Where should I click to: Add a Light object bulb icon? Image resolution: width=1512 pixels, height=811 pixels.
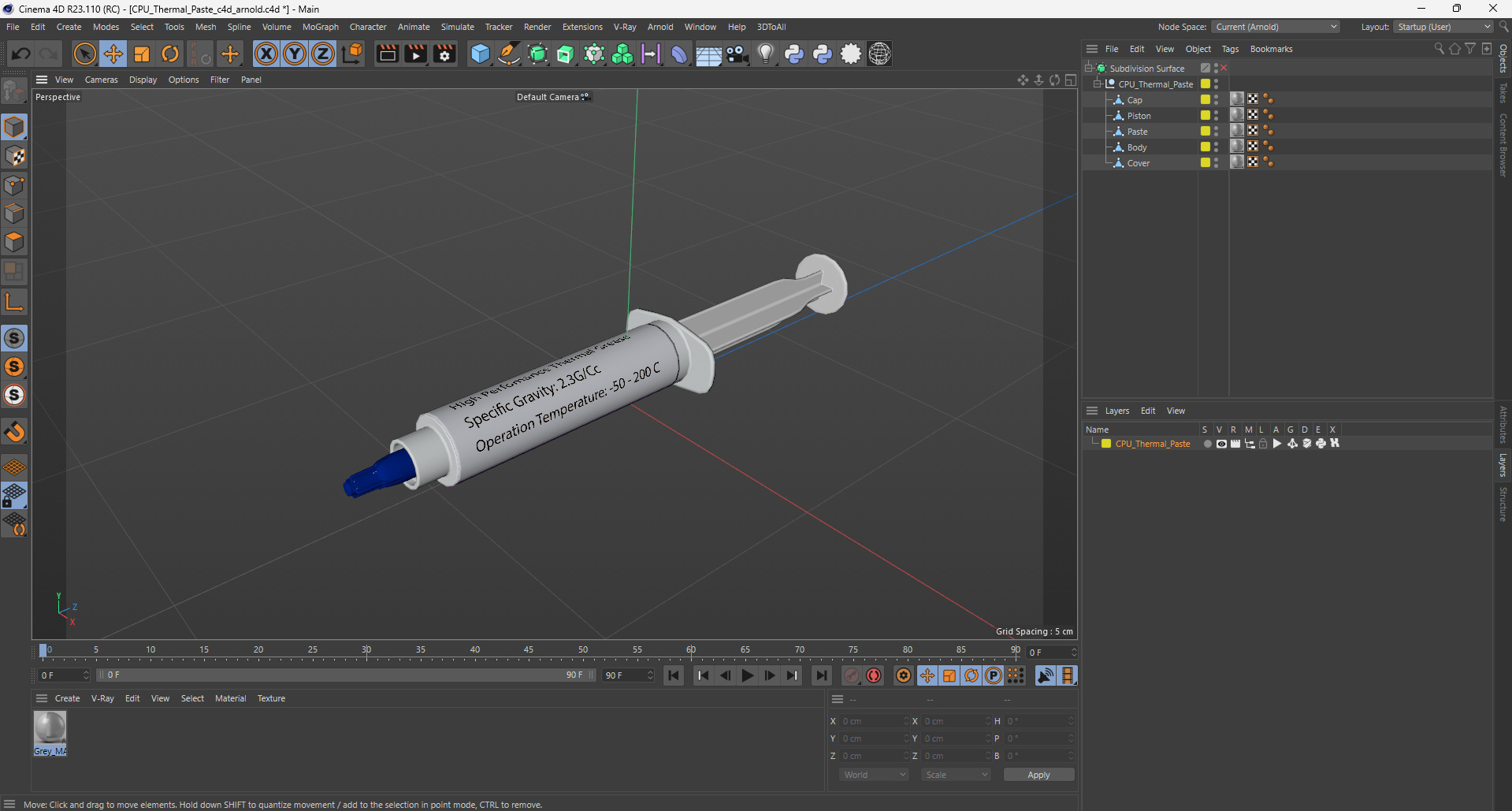(765, 54)
